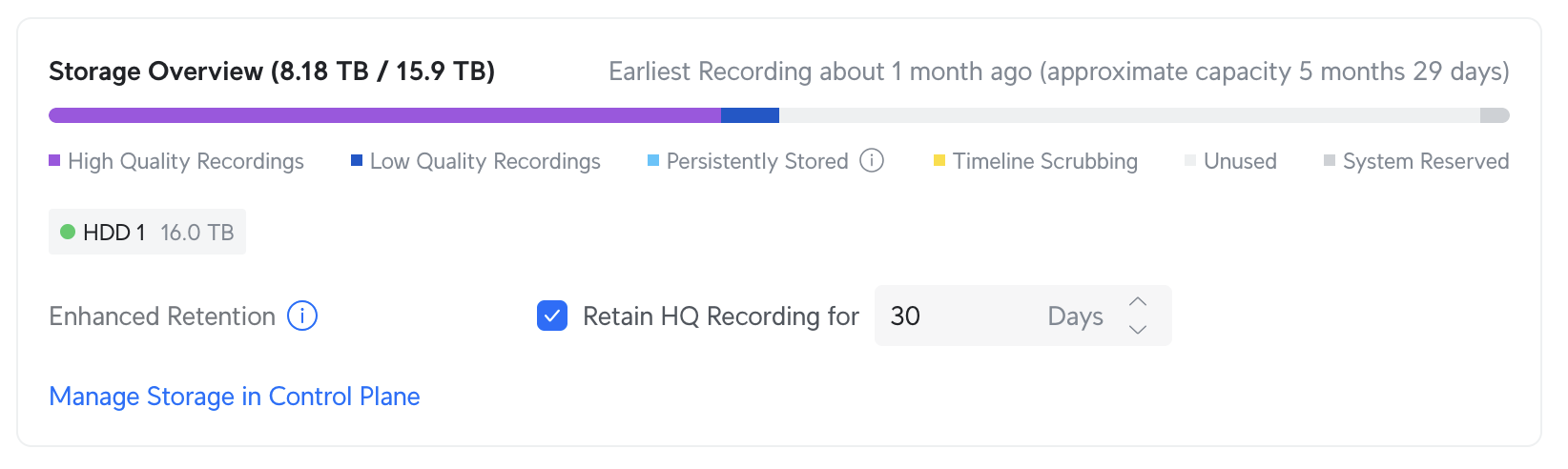The image size is (1568, 469).
Task: Click the Retain HQ Recording for label
Action: click(x=721, y=316)
